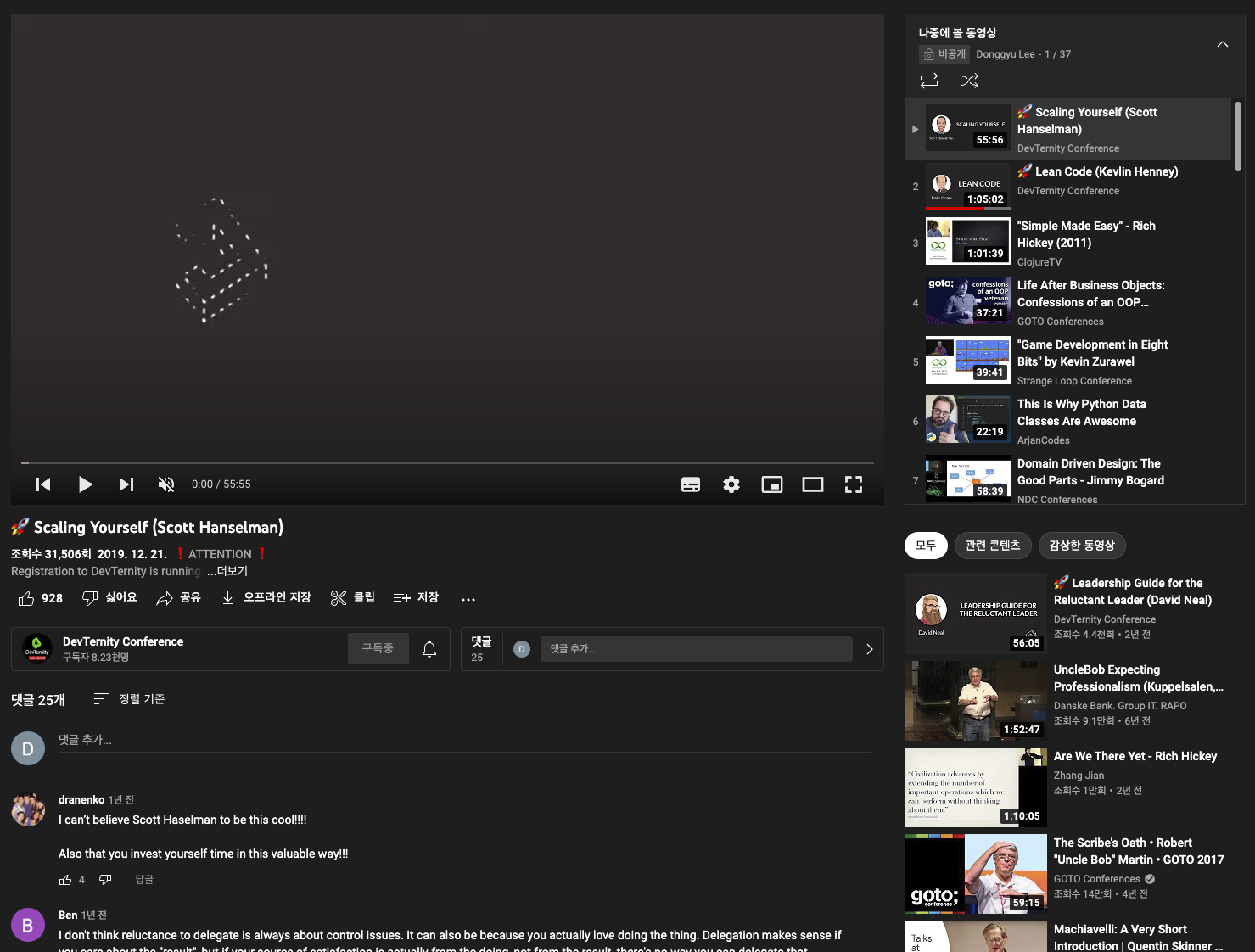Switch to miniplayer mode
This screenshot has height=952, width=1255.
(x=772, y=484)
